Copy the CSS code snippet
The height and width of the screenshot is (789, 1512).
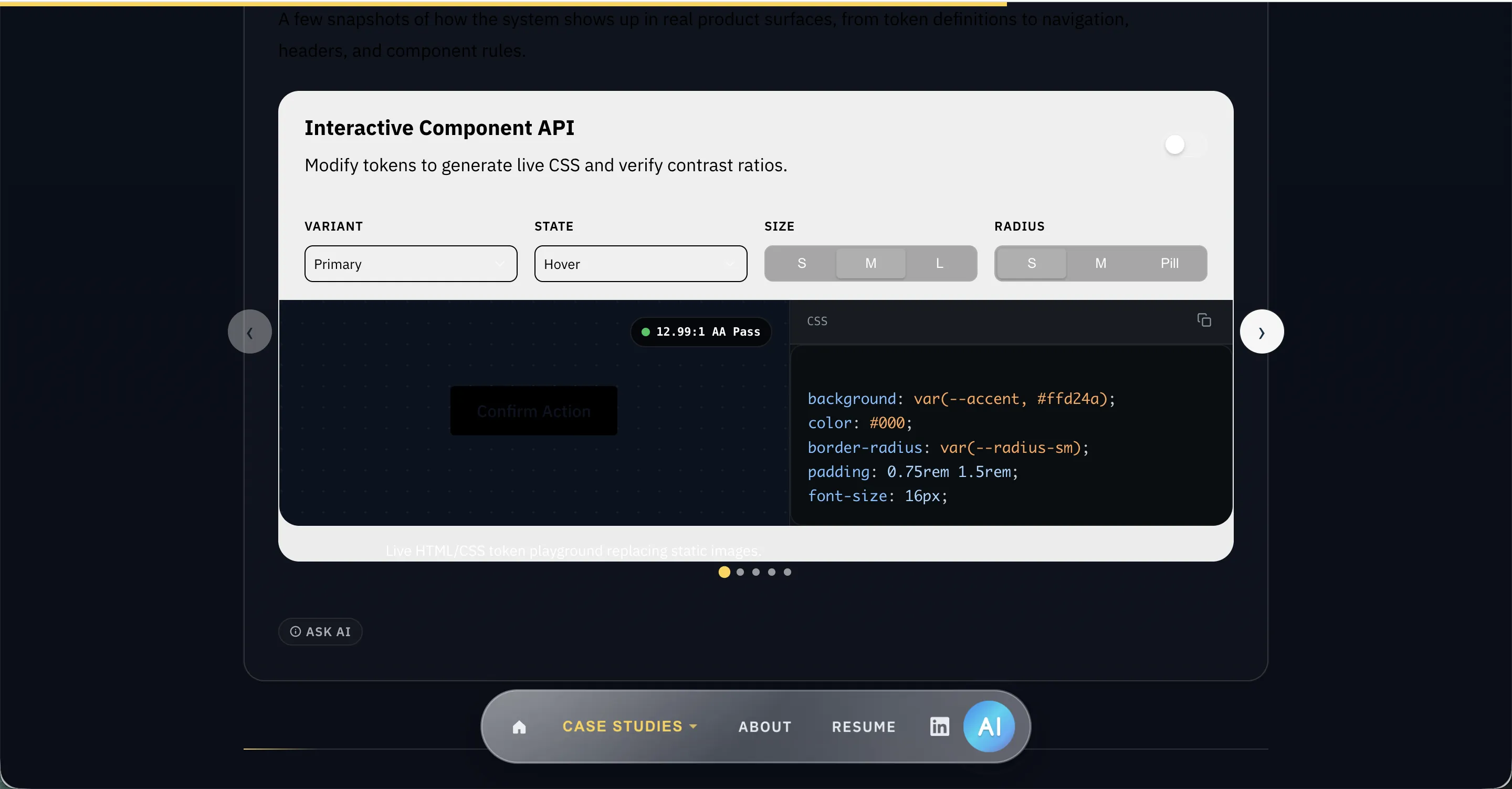pos(1204,320)
